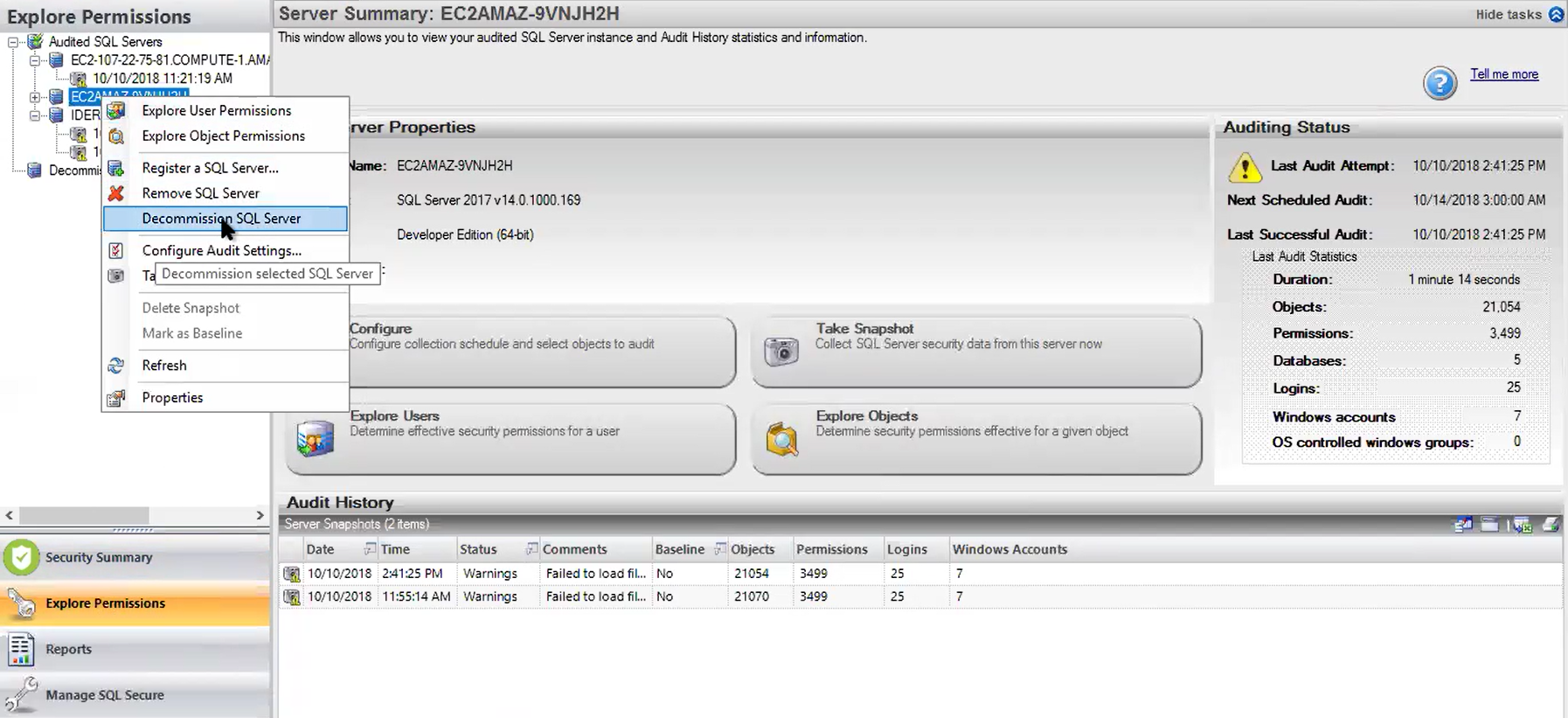Click the 11:55:14 AM time cell
Viewport: 1568px width, 718px height.
pos(416,596)
